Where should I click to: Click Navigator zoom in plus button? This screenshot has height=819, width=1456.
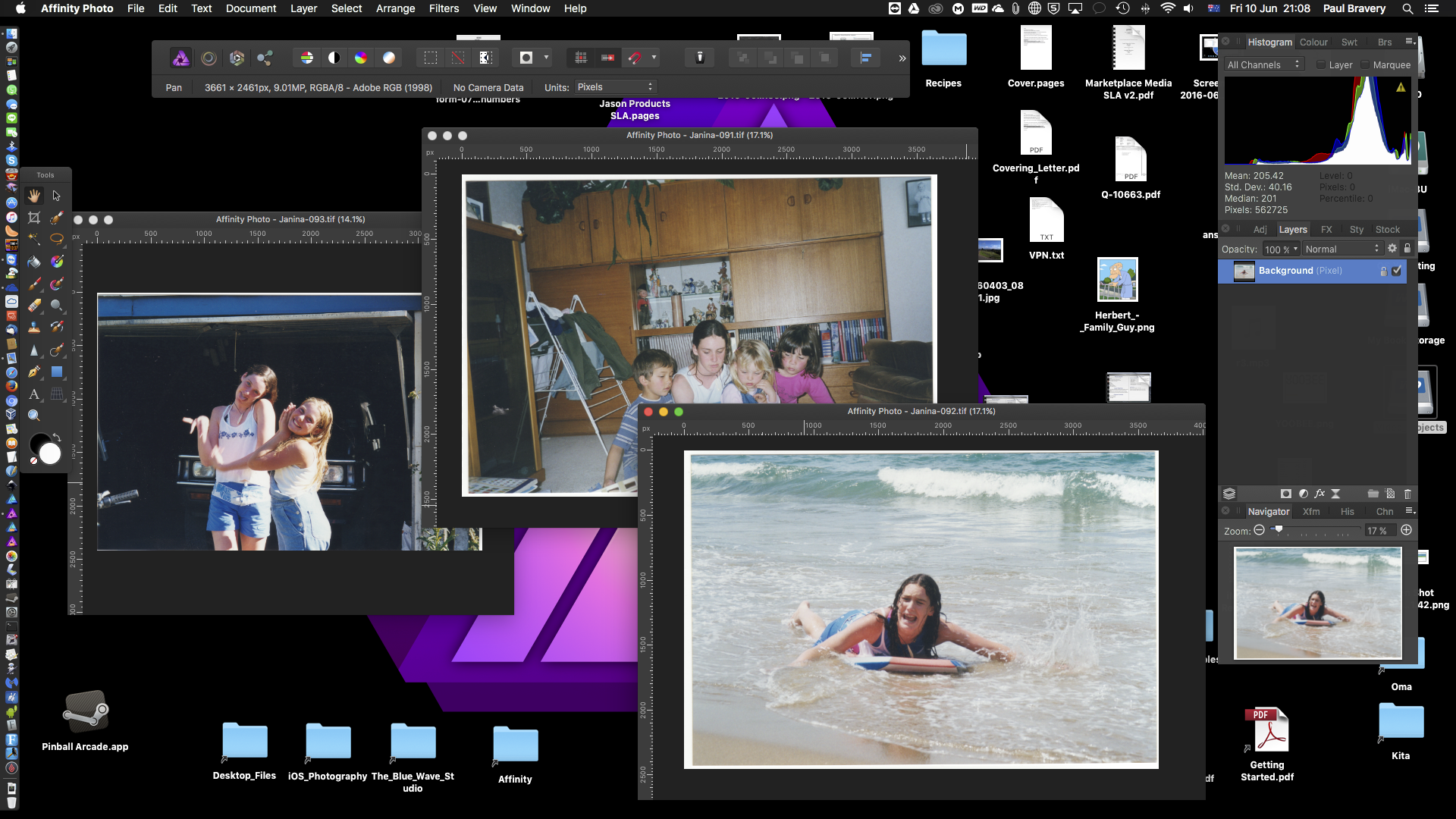[x=1407, y=530]
